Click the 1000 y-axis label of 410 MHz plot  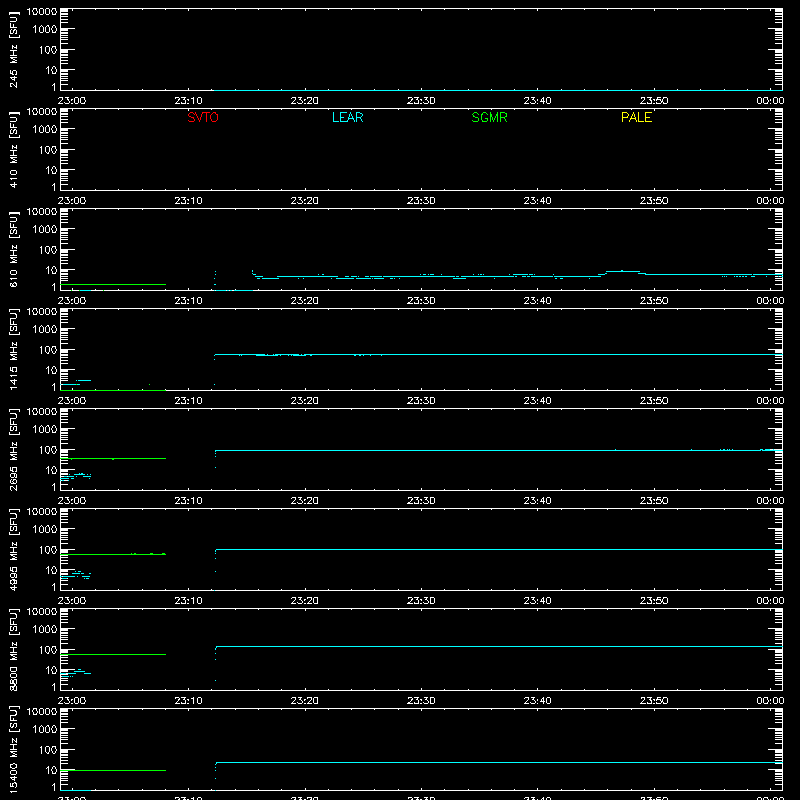45,130
